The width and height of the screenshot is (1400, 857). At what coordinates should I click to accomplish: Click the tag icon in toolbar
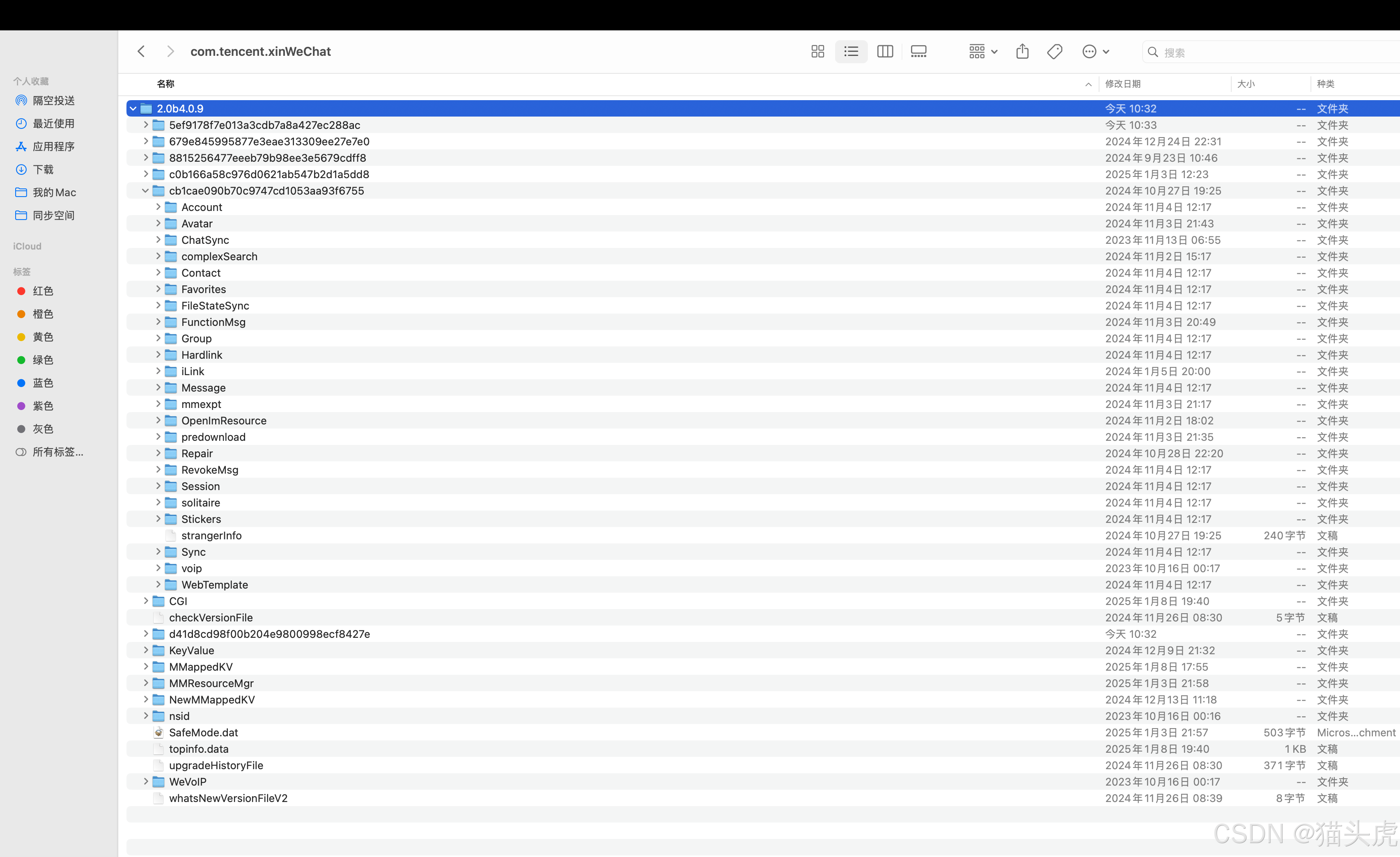click(x=1055, y=52)
